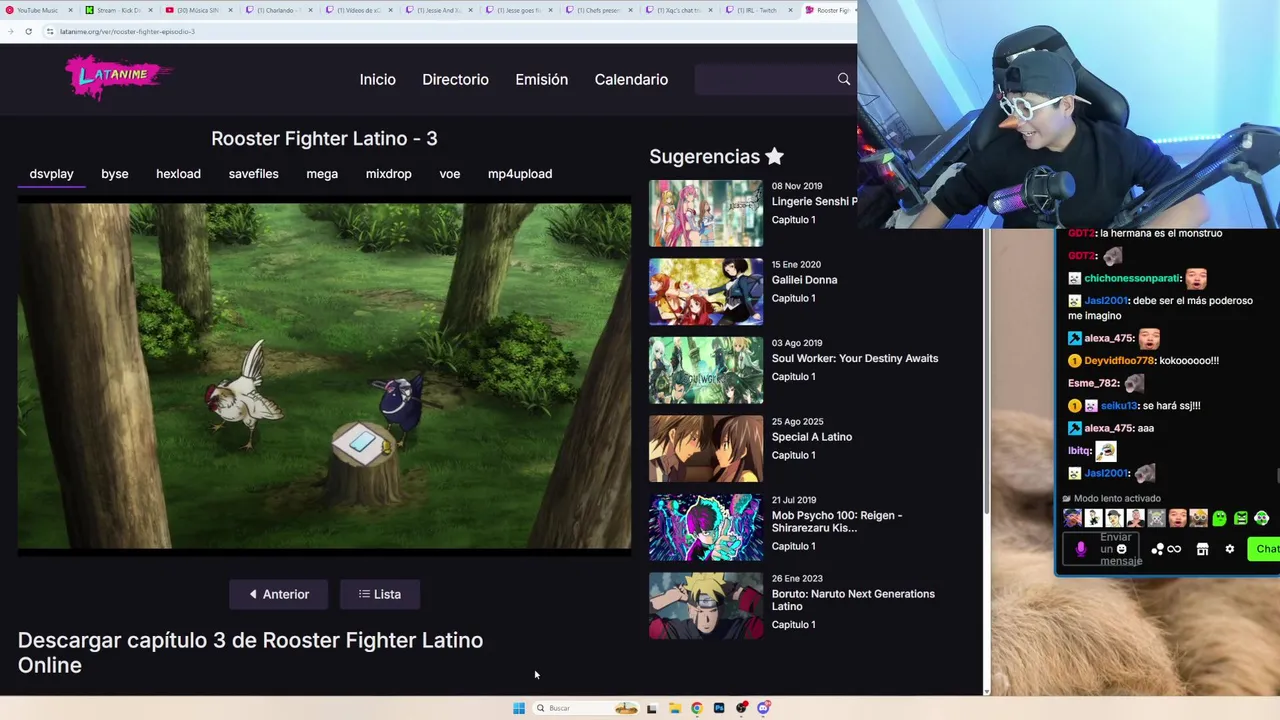Open Special A Latino suggestion title
The height and width of the screenshot is (720, 1280).
tap(812, 437)
